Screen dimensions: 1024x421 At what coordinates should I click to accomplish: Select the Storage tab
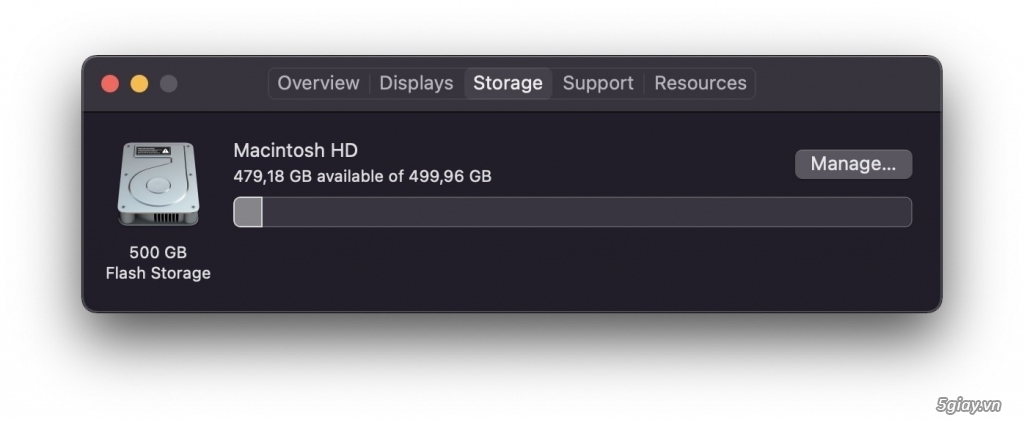pyautogui.click(x=507, y=84)
